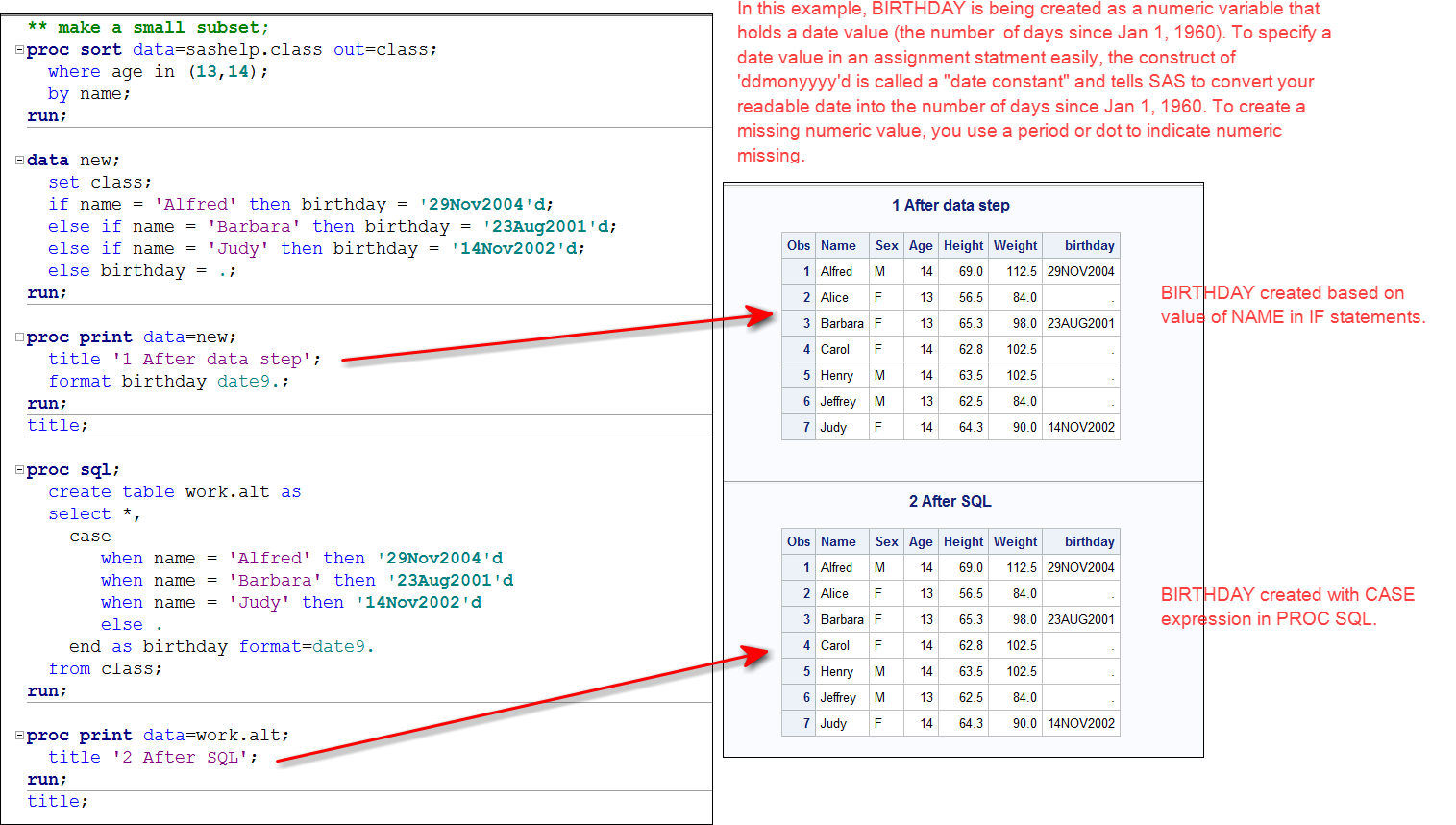Click the Barbara cell in the second table
Screen dimensions: 1456x825
coord(843,619)
